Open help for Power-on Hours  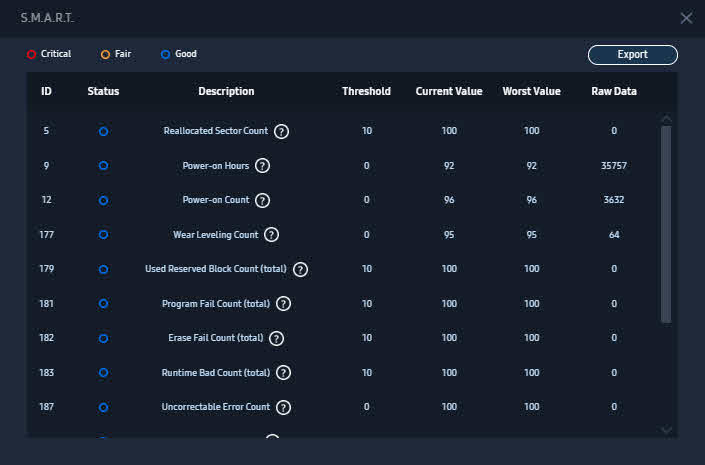263,166
